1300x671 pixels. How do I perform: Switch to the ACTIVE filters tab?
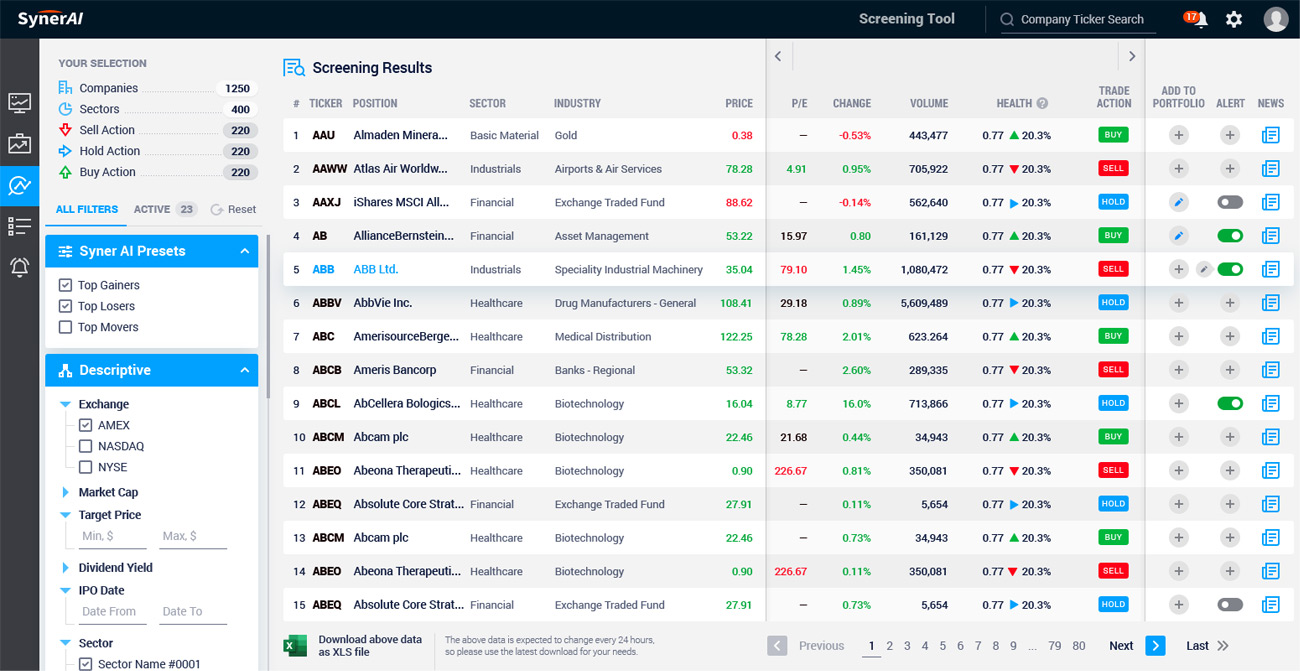165,209
